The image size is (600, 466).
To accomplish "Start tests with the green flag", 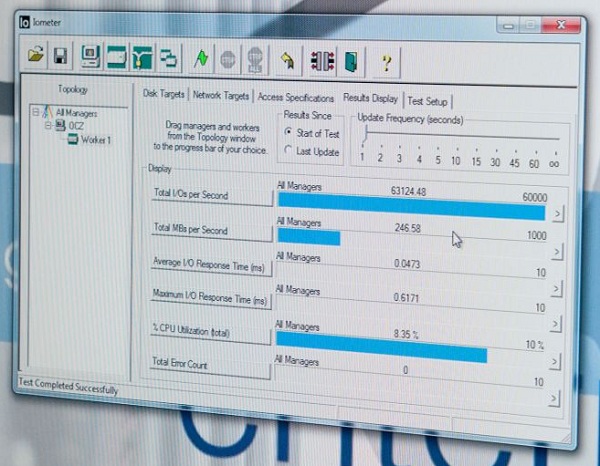I will coord(202,60).
